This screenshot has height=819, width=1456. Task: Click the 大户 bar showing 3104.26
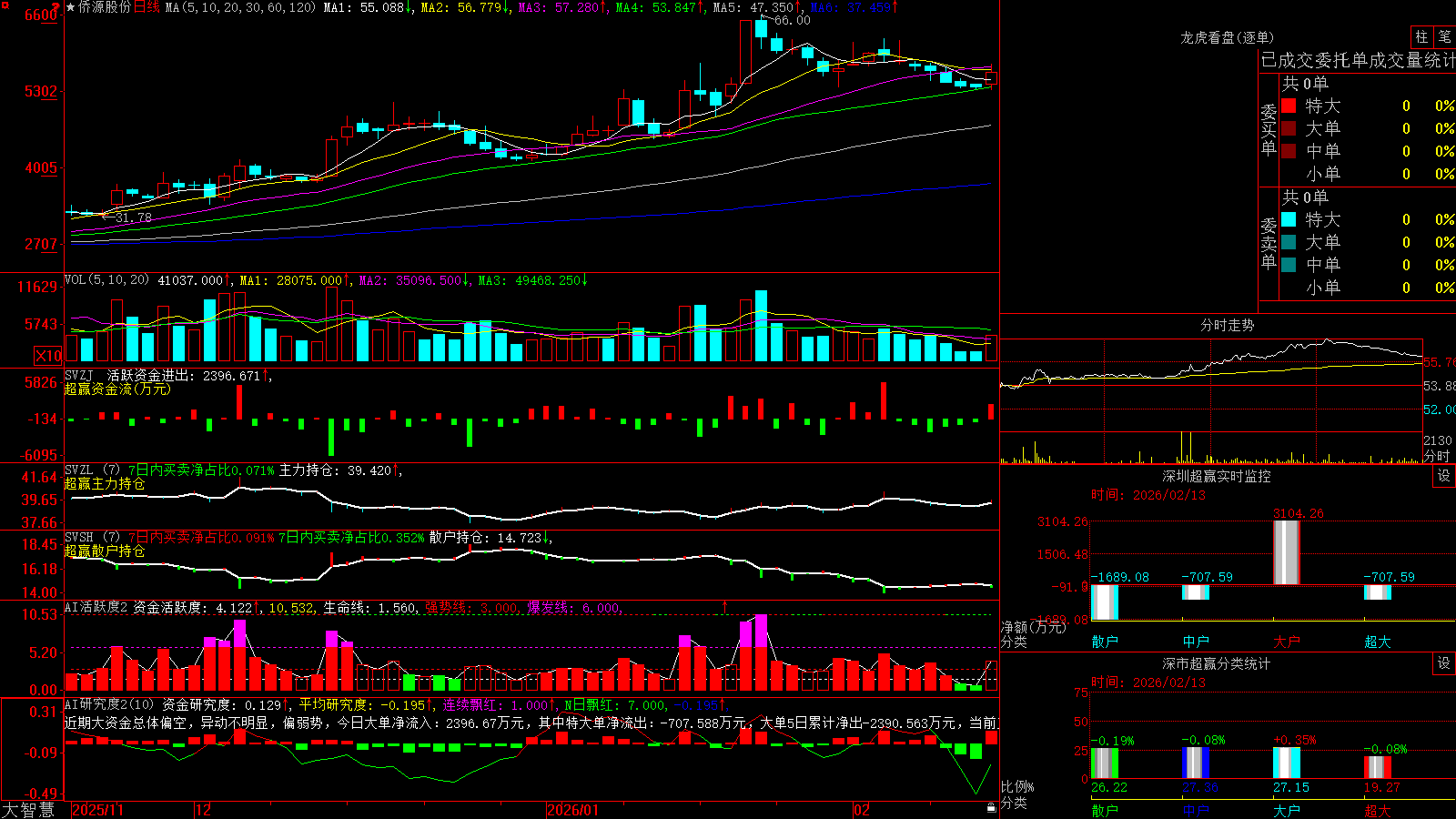click(1287, 552)
